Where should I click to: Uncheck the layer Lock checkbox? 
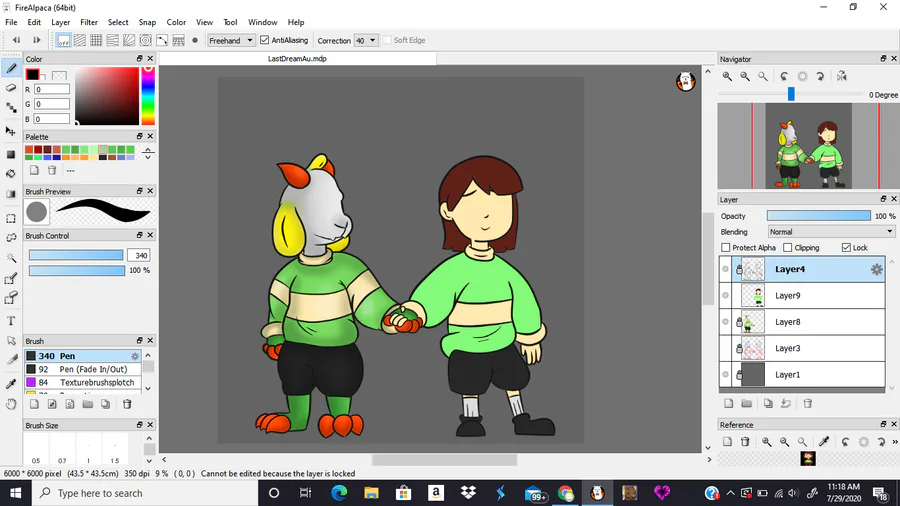coord(846,248)
